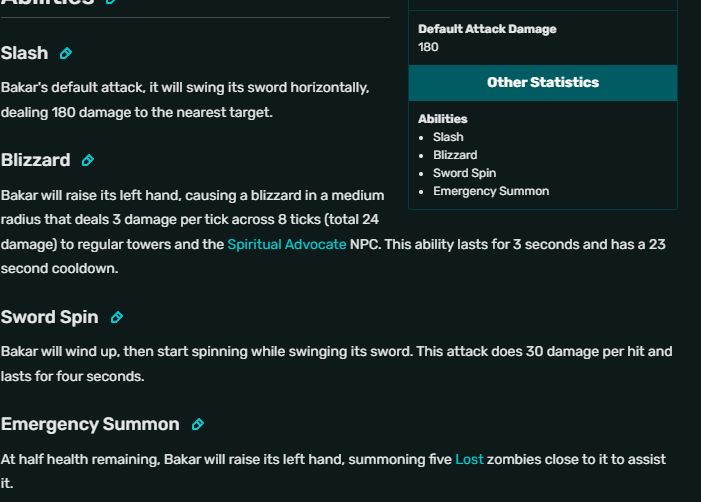Choose Emergency Summon in the infobox list
701x502 pixels.
491,191
